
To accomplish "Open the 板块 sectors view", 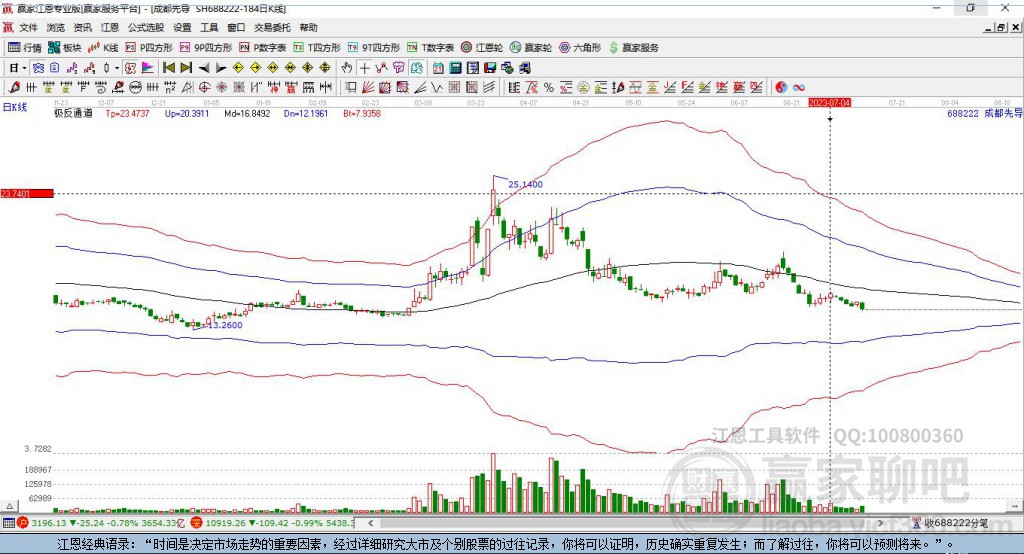I will (64, 48).
